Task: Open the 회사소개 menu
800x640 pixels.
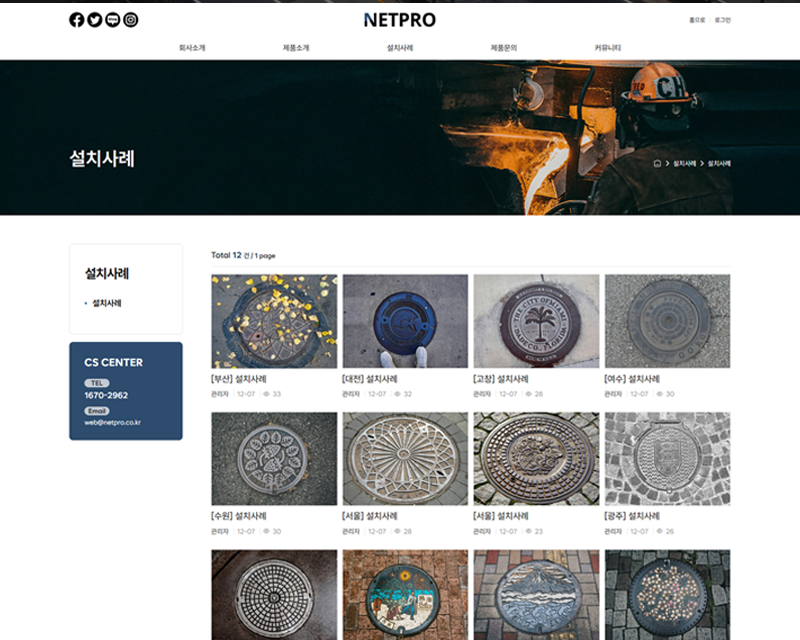Action: (192, 48)
